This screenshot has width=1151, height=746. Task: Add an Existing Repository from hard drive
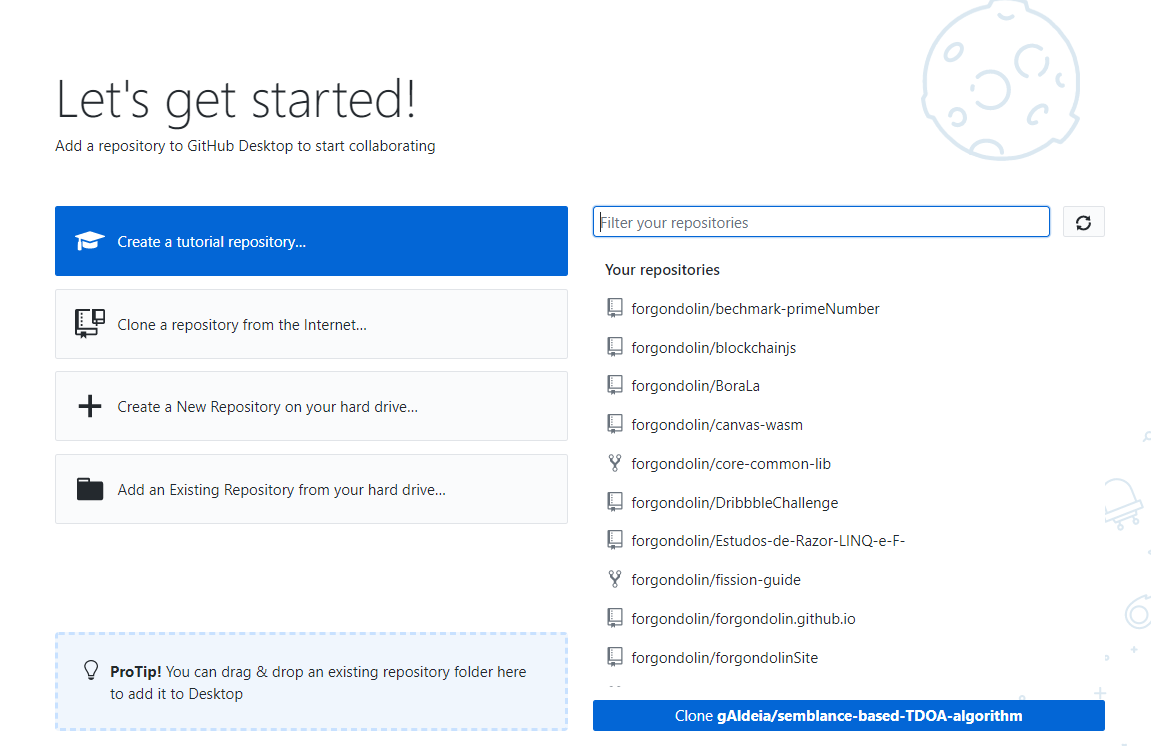(x=311, y=489)
